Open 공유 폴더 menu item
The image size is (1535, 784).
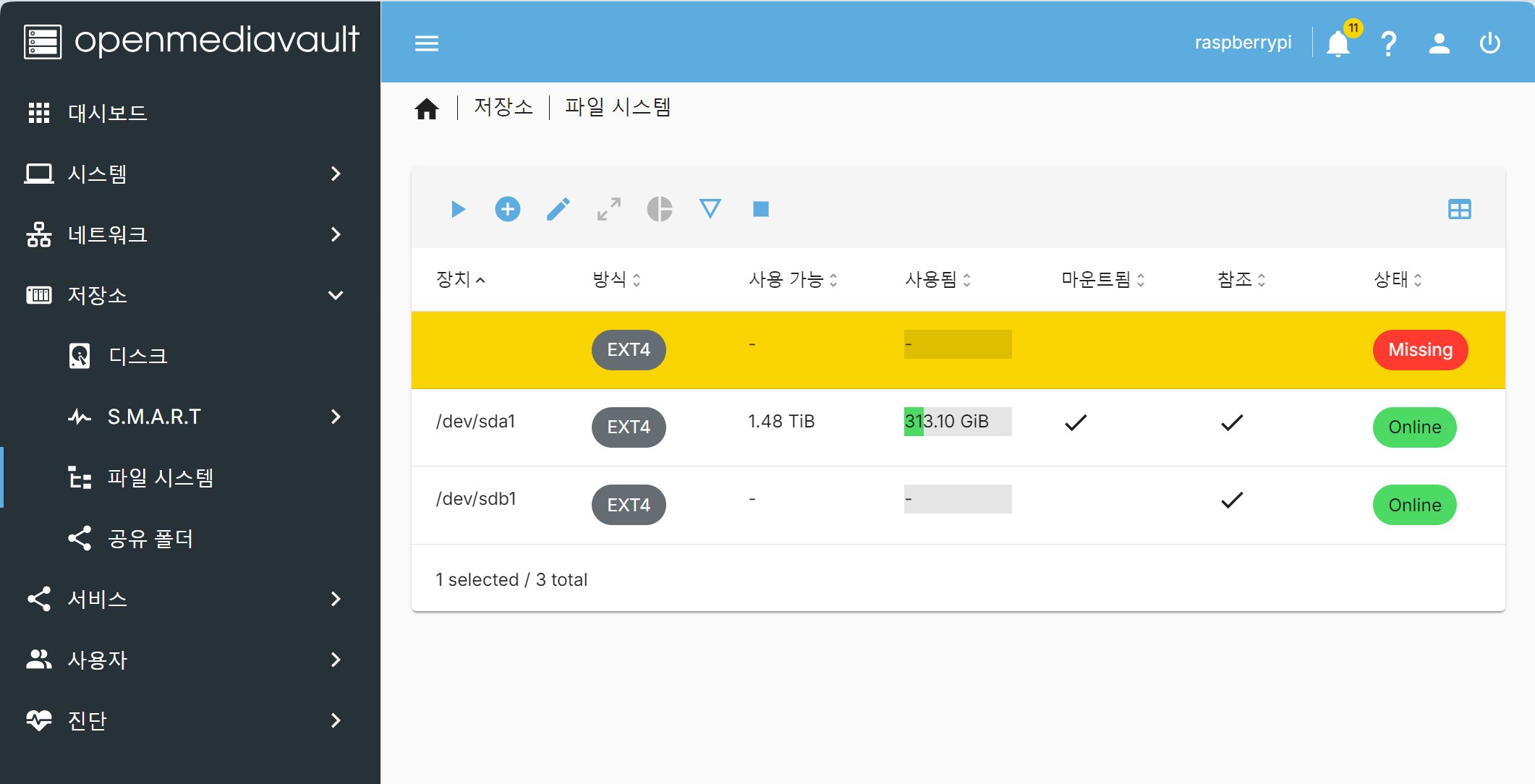point(150,538)
